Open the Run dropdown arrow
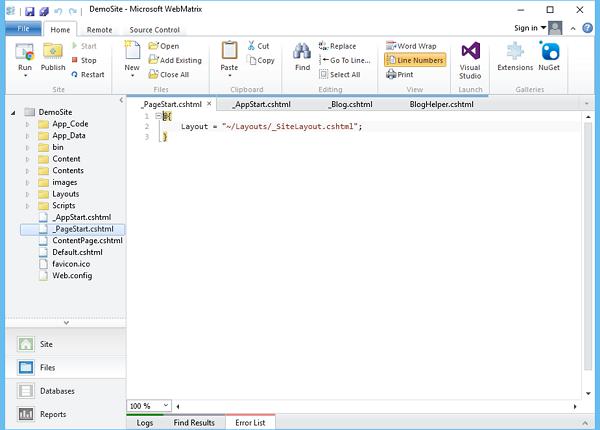Viewport: 600px width, 430px height. point(25,76)
